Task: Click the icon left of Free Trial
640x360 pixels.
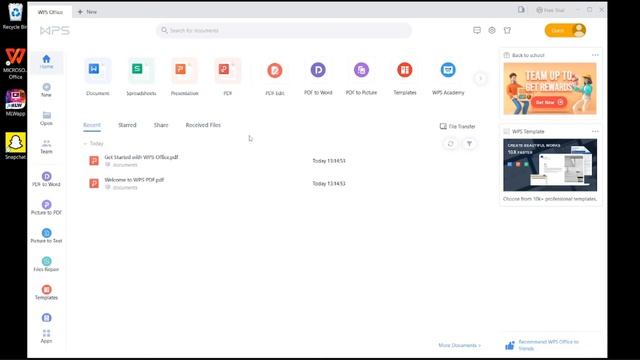Action: (521, 10)
